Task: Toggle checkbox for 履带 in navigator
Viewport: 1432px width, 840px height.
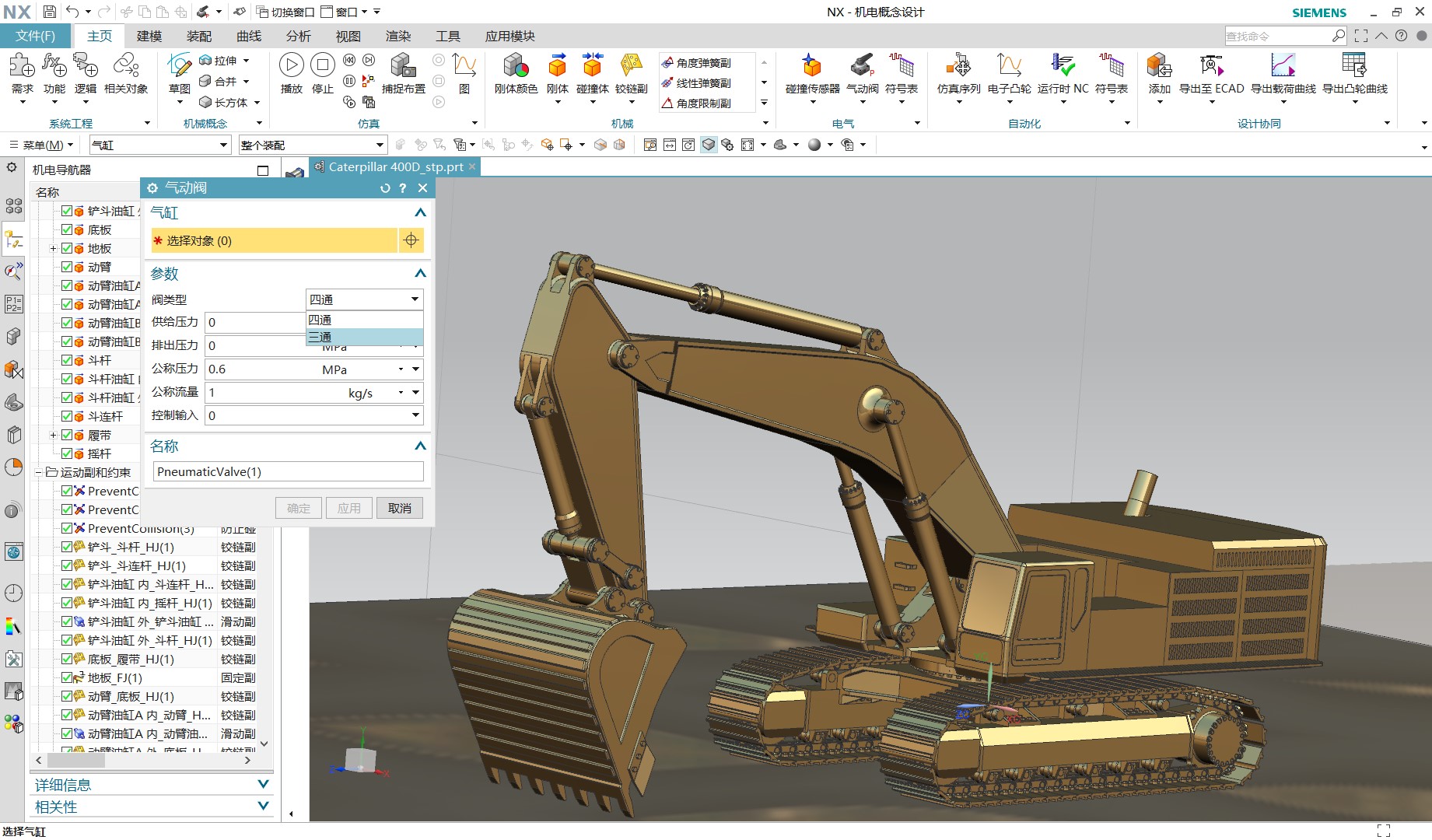Action: click(x=67, y=435)
